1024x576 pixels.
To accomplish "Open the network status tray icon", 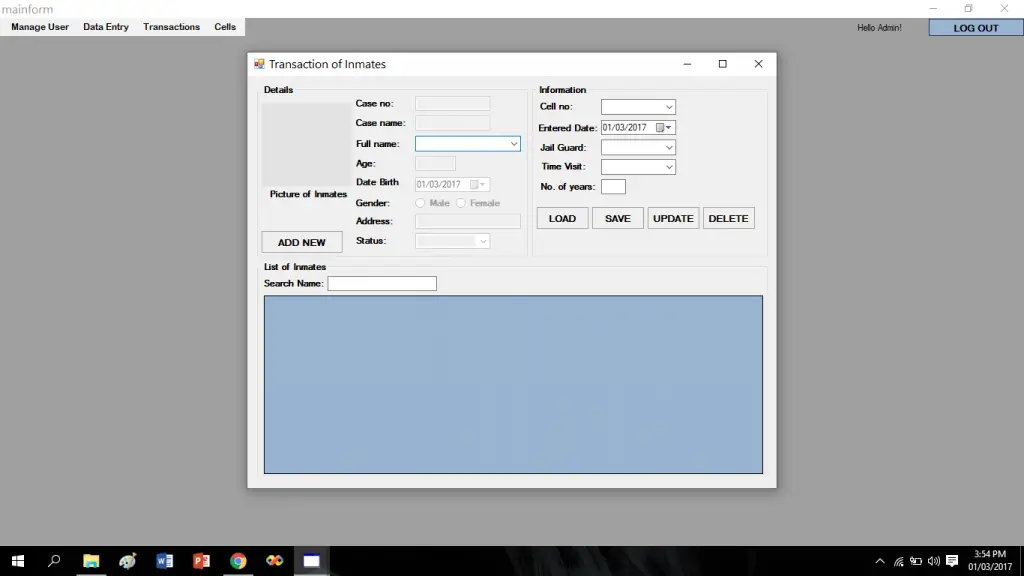I will click(x=896, y=560).
